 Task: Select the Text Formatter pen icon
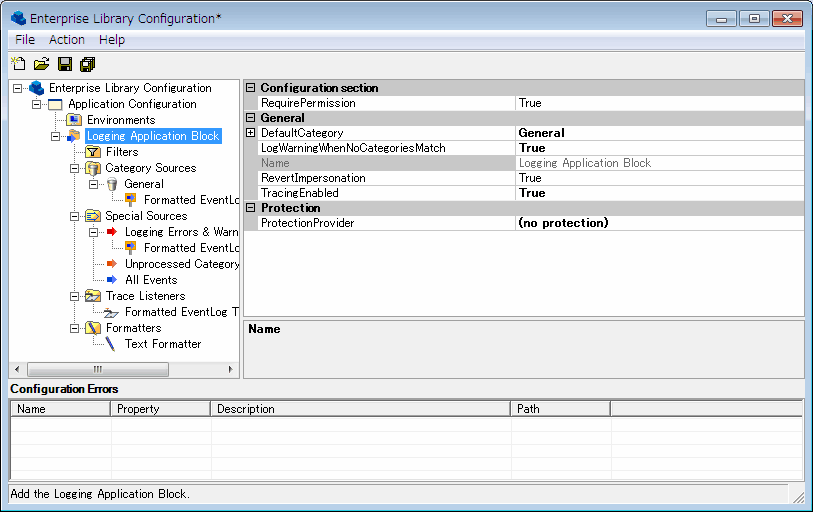(x=112, y=344)
